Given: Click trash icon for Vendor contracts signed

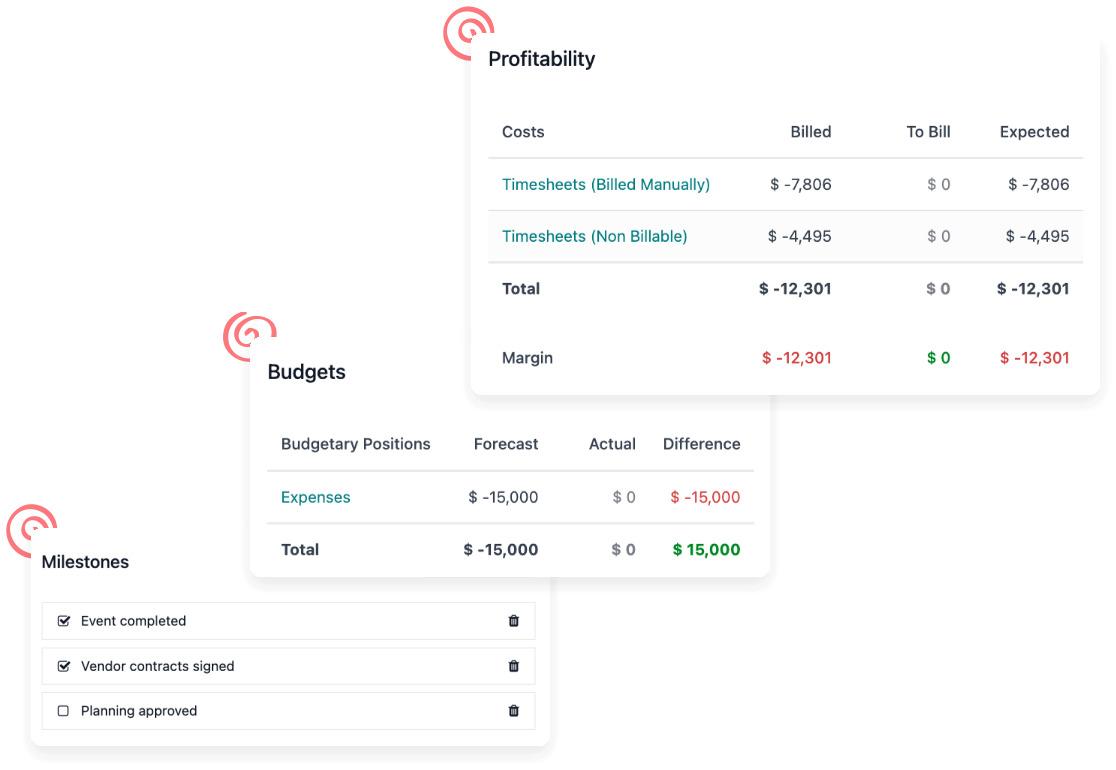Looking at the screenshot, I should click(514, 666).
